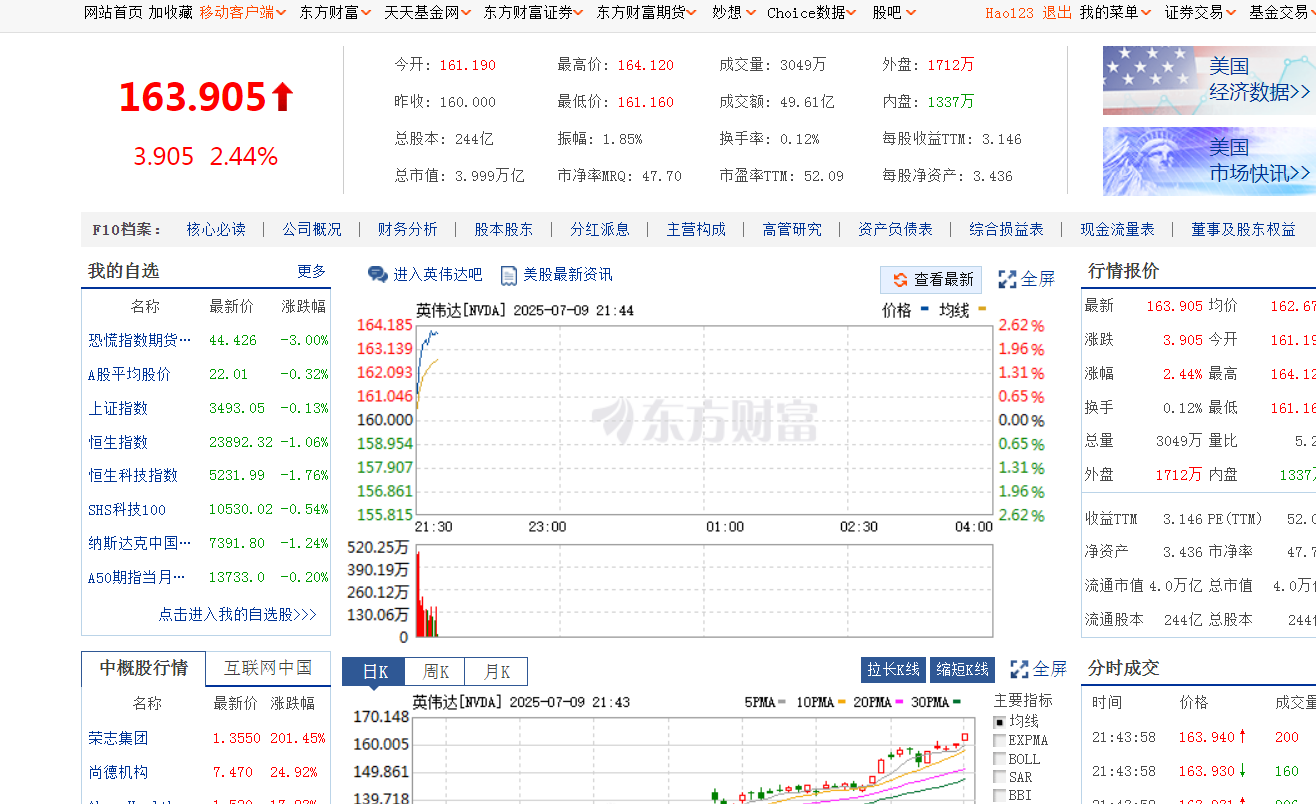This screenshot has width=1316, height=804.
Task: Switch to the 周K chart tab
Action: pos(435,672)
